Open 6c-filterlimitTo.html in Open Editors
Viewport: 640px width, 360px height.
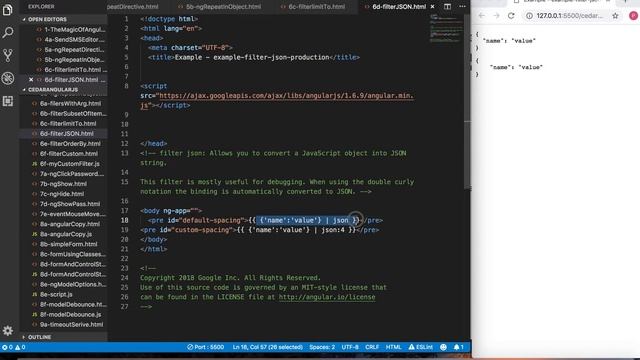click(76, 69)
